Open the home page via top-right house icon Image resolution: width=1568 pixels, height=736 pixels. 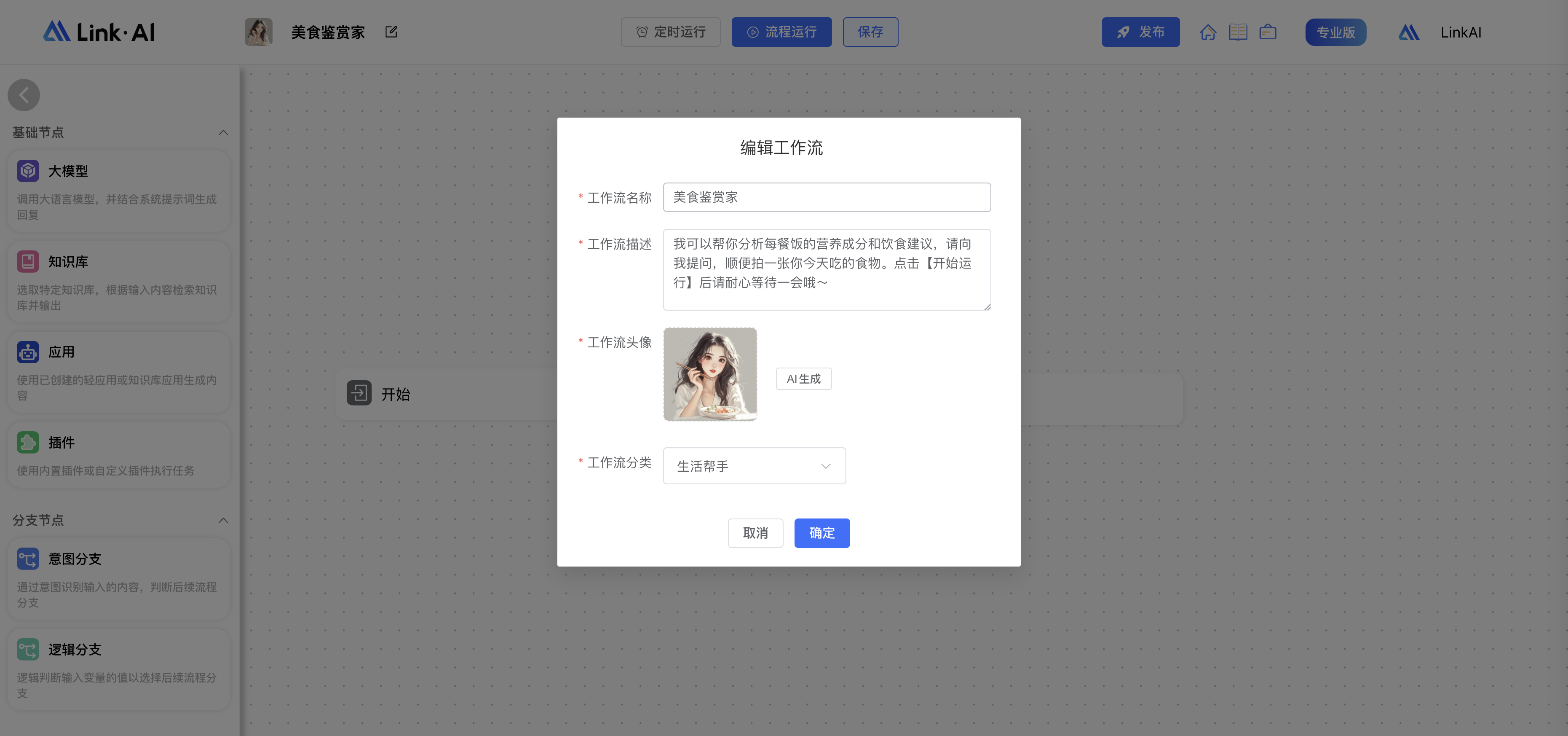(x=1208, y=32)
